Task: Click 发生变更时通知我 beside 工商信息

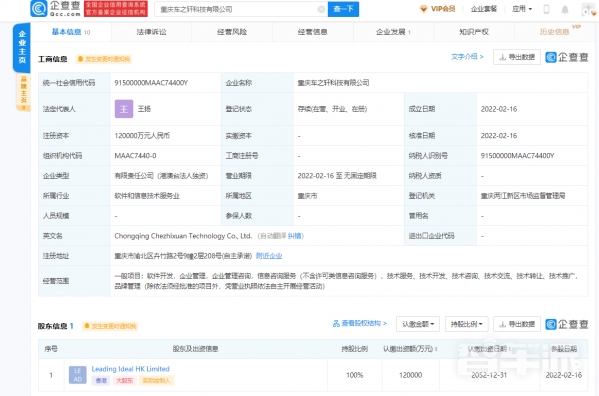Action: (x=104, y=59)
